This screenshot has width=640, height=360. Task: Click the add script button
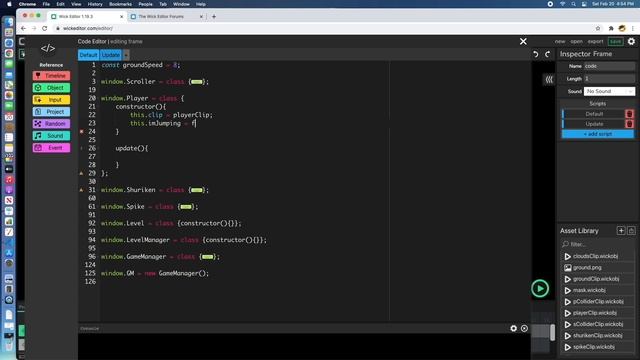click(x=598, y=134)
